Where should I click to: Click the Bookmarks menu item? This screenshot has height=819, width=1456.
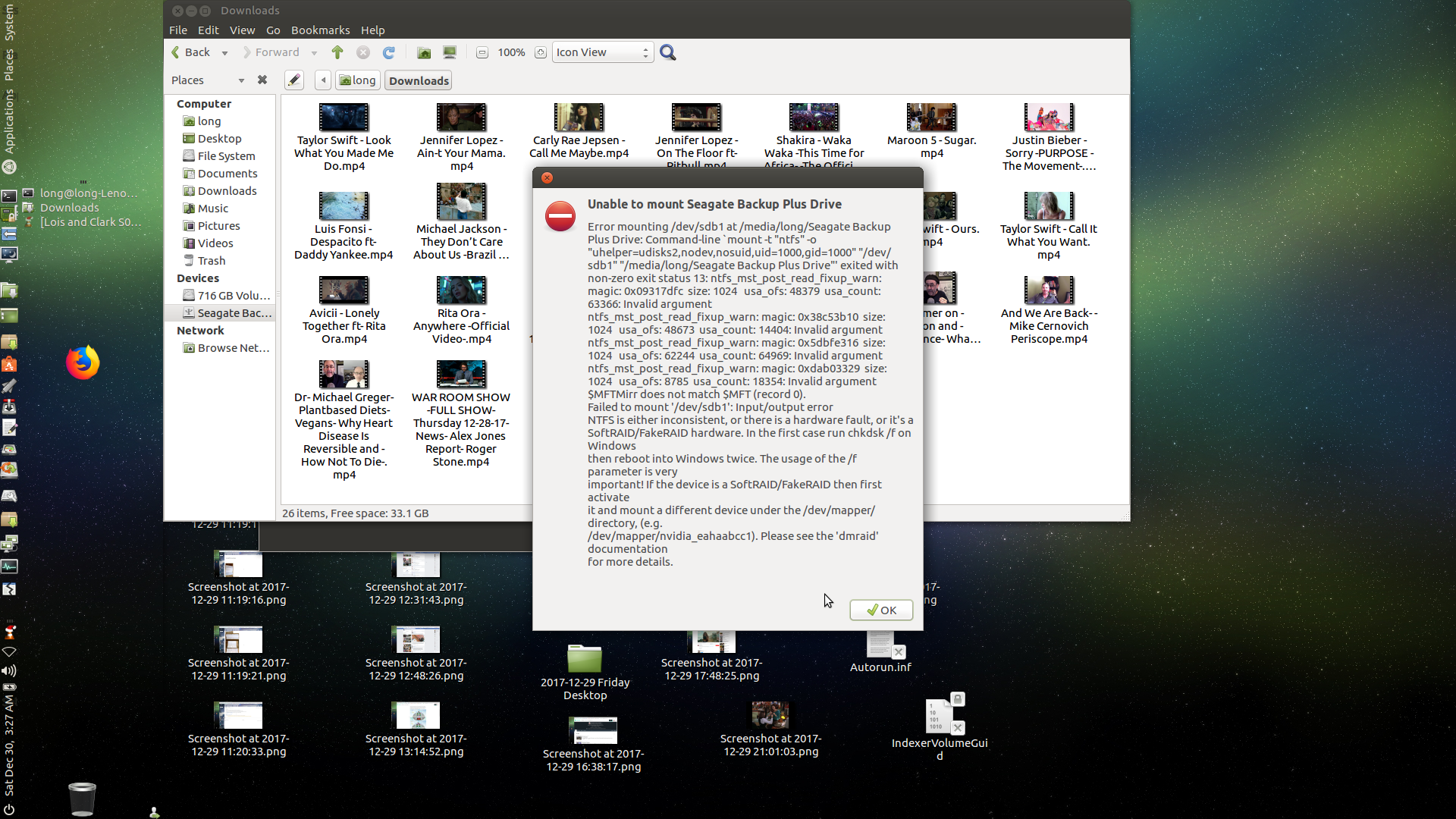coord(318,30)
